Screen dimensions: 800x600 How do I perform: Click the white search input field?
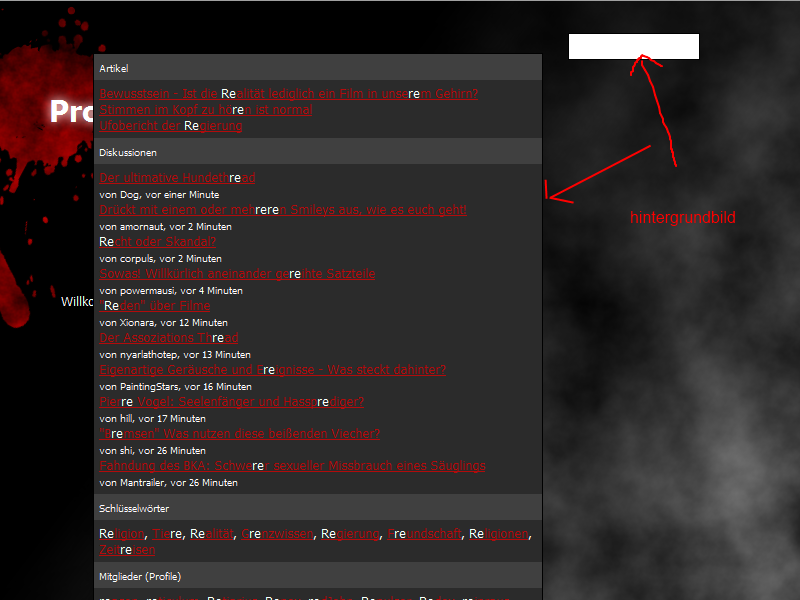pyautogui.click(x=634, y=46)
